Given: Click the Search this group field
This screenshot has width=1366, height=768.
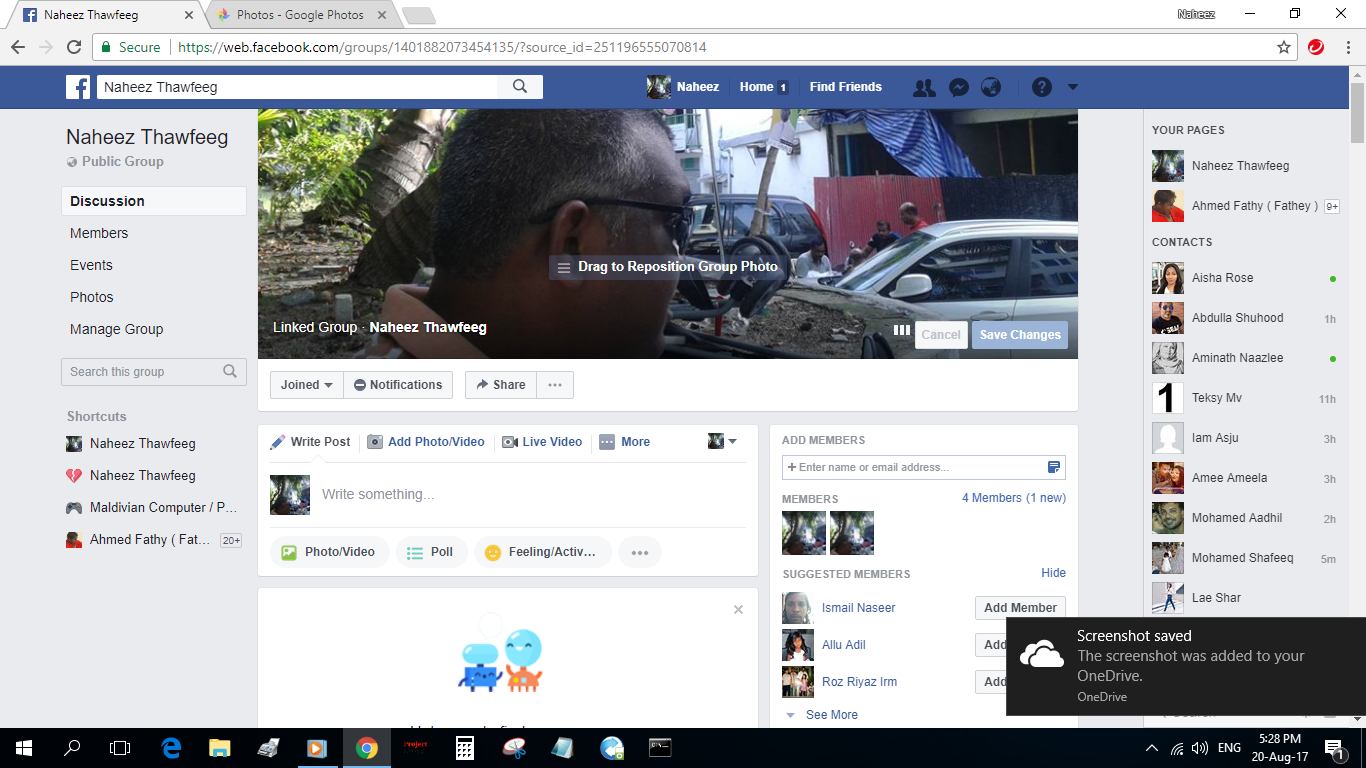Looking at the screenshot, I should coord(153,371).
